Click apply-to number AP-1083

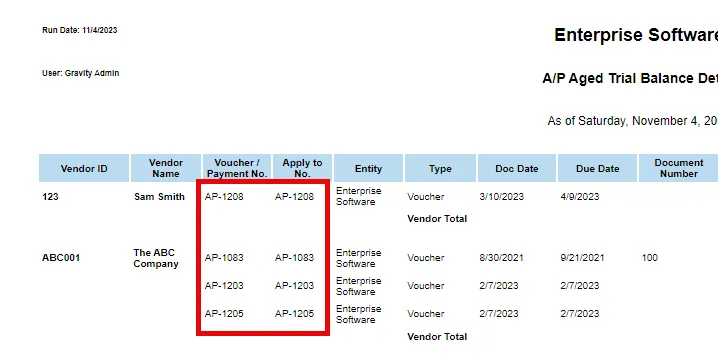(x=294, y=257)
